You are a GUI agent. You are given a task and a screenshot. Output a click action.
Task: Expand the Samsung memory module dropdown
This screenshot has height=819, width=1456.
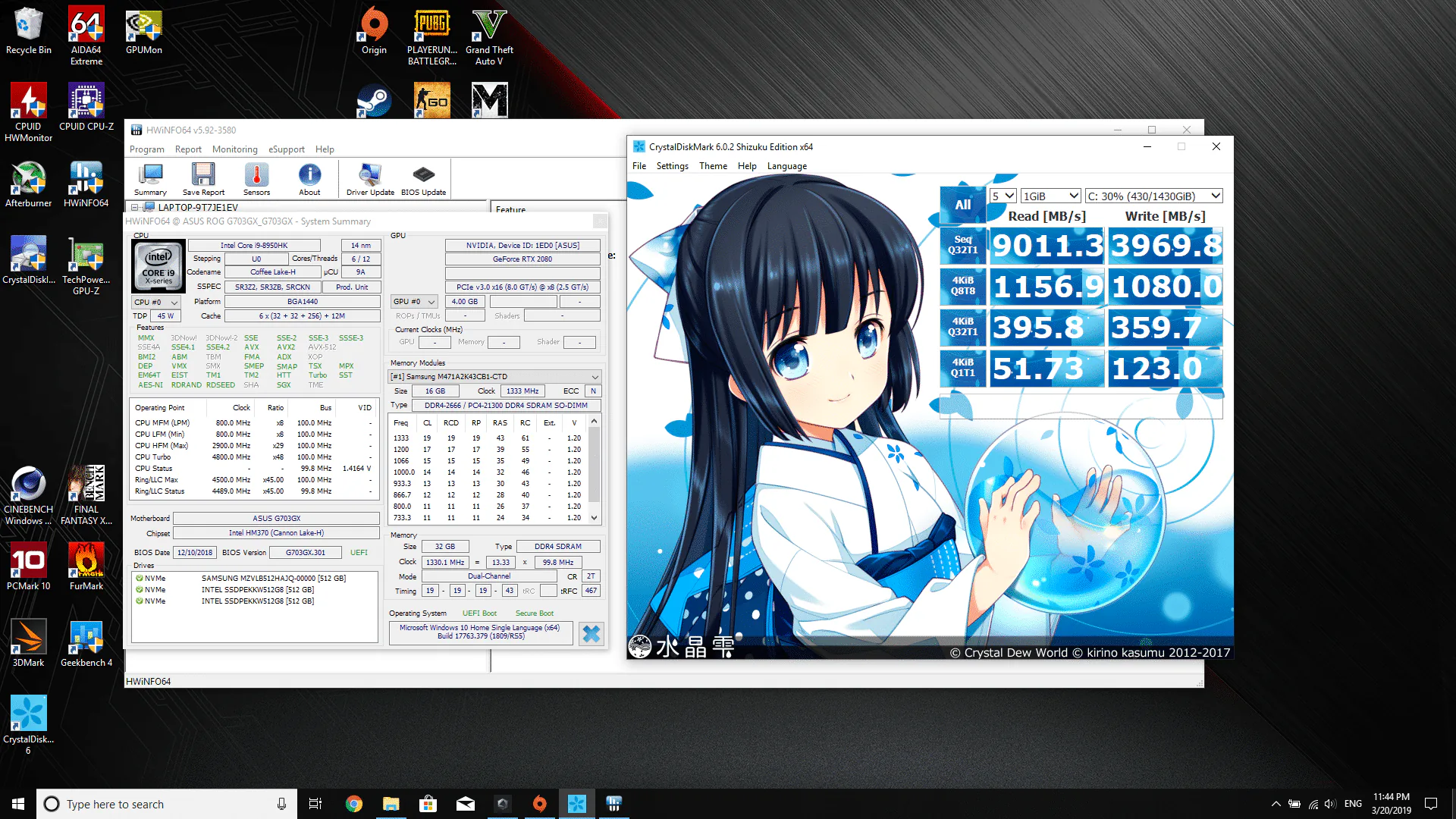pos(495,376)
